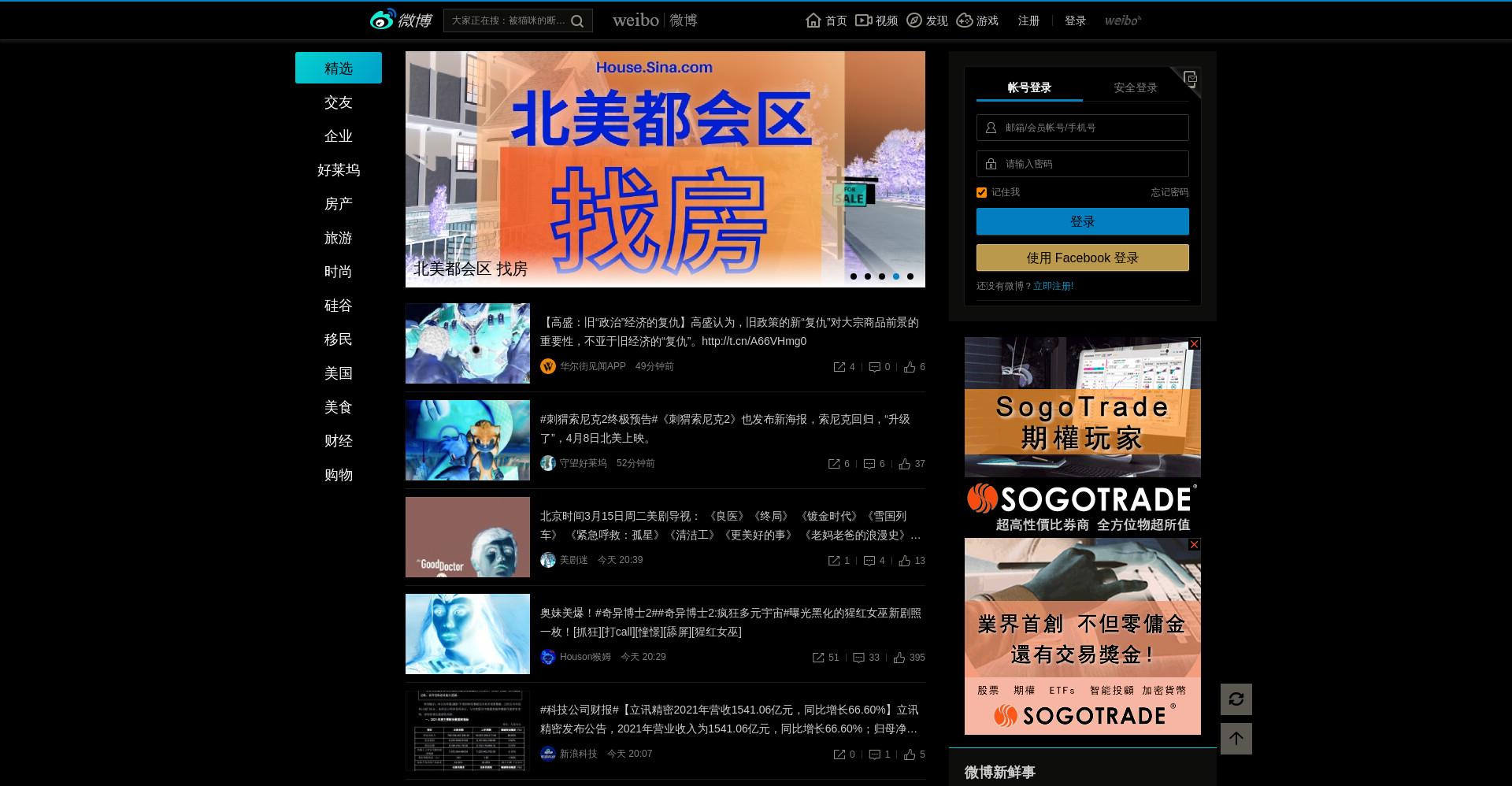This screenshot has width=1512, height=786.
Task: Switch to 安全登录 tab
Action: point(1136,87)
